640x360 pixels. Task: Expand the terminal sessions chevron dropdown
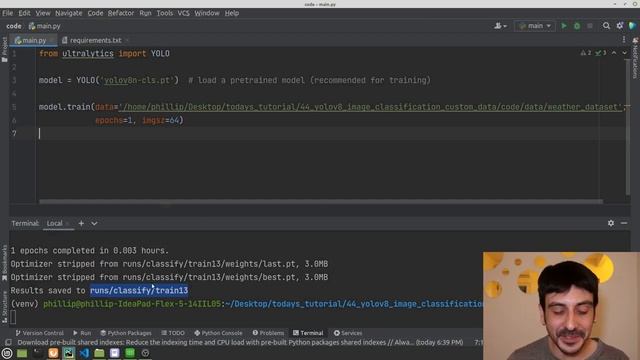94,223
